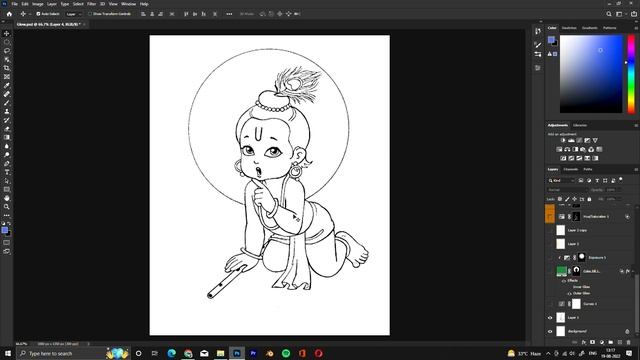Open the Image menu

point(38,4)
